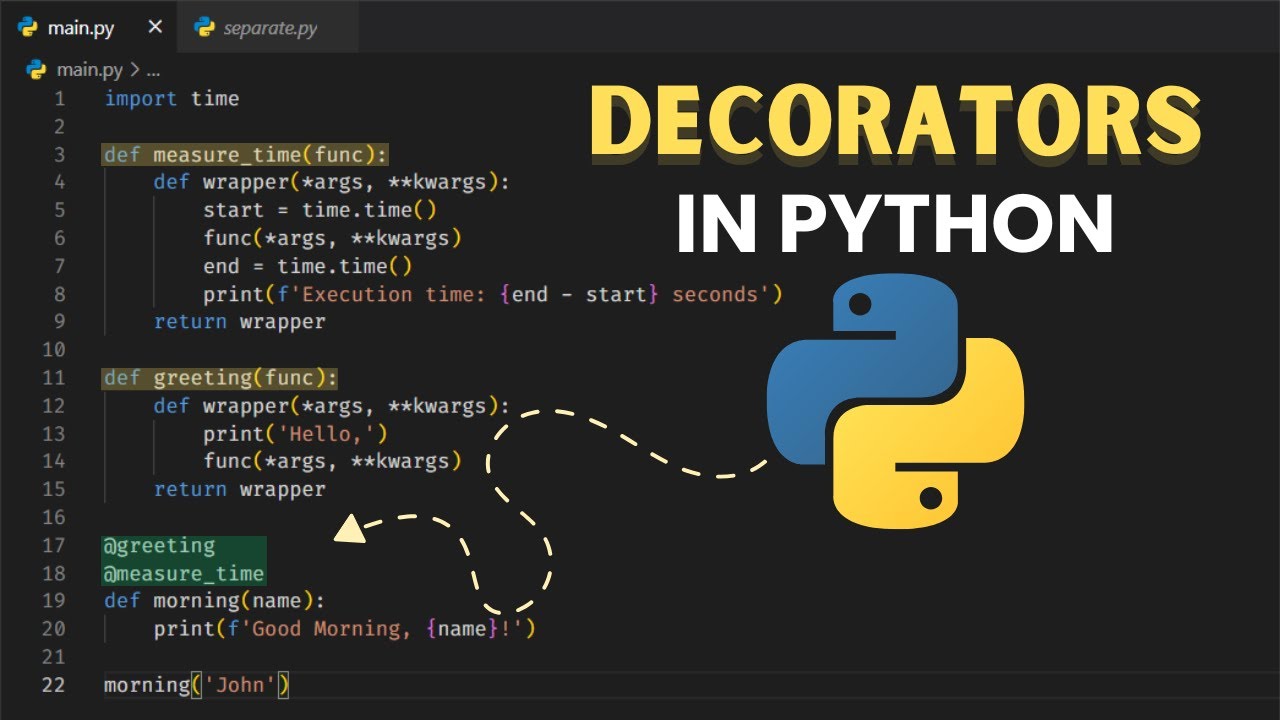Click 'def greeting(func):' definition
Viewport: 1280px width, 720px height.
tap(221, 378)
